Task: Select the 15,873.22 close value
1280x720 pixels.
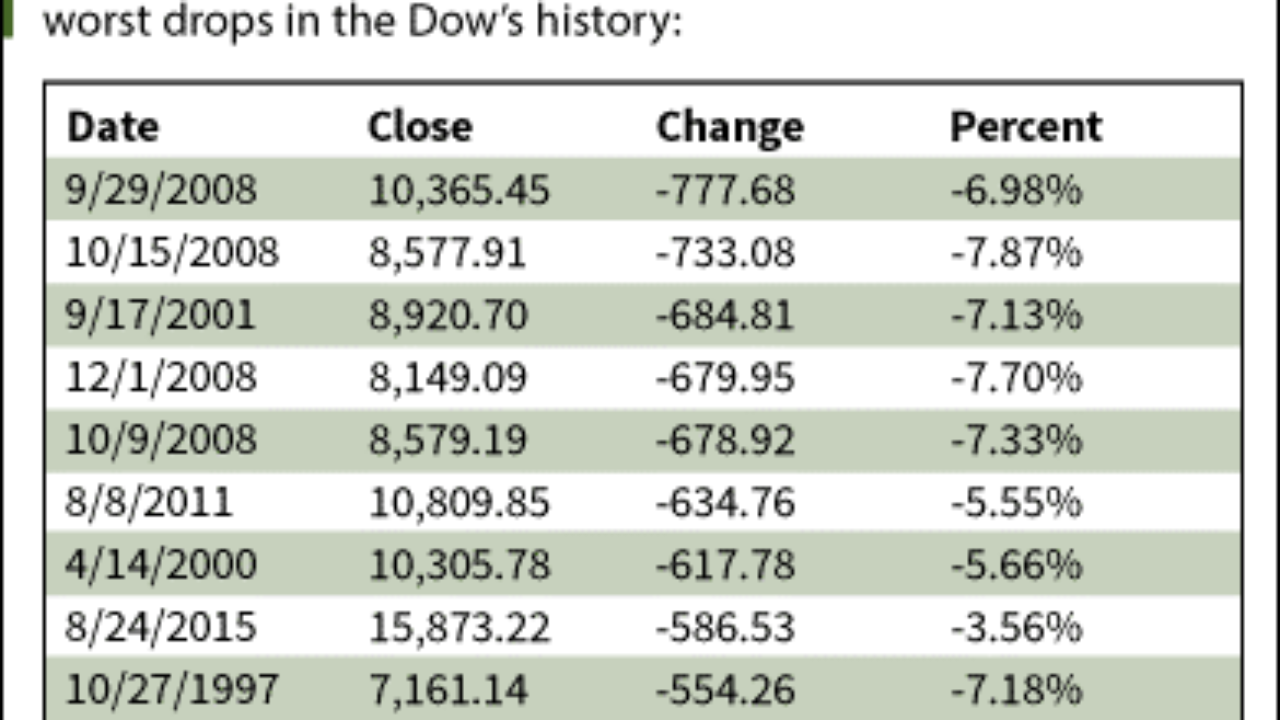Action: pos(459,628)
